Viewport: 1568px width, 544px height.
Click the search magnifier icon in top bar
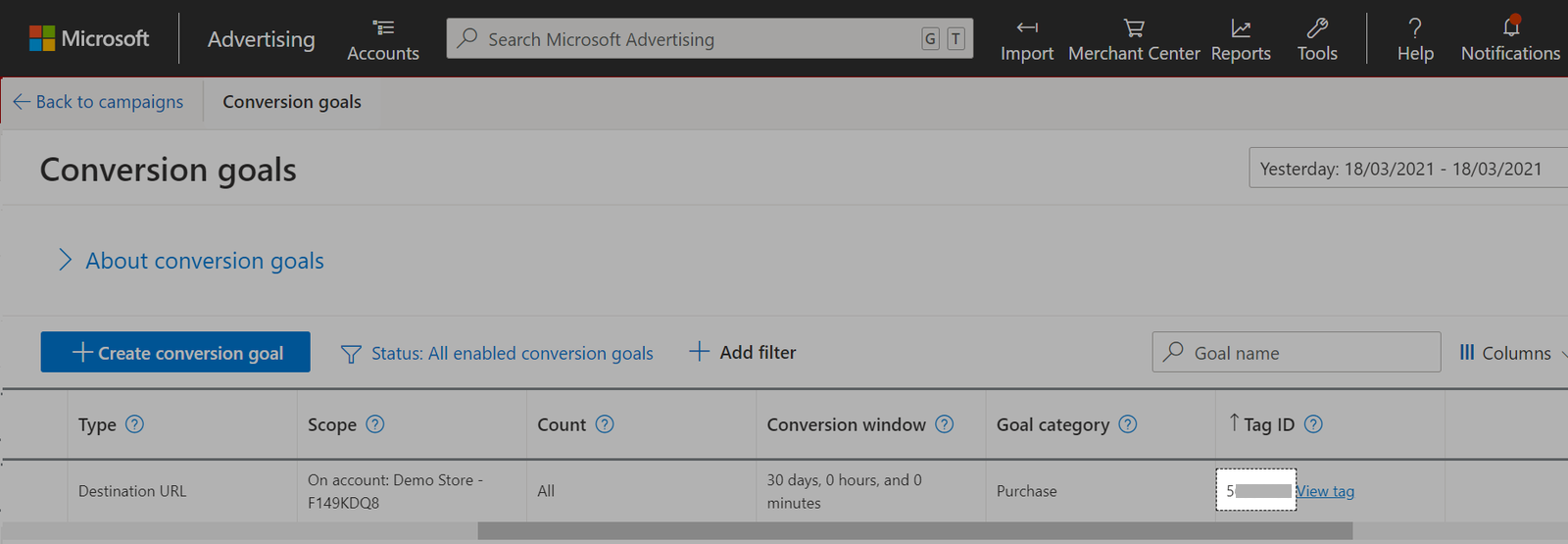tap(467, 38)
